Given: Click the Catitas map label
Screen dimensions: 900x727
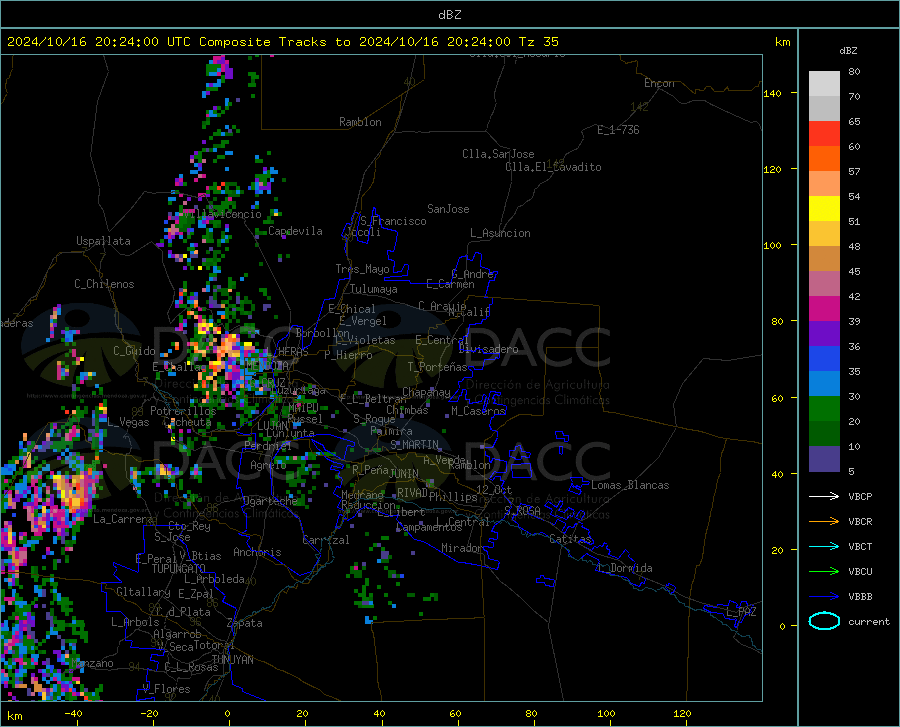Looking at the screenshot, I should pos(570,539).
